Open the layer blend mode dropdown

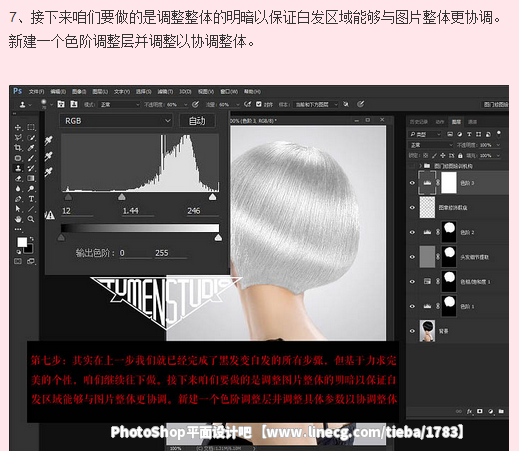tap(431, 145)
